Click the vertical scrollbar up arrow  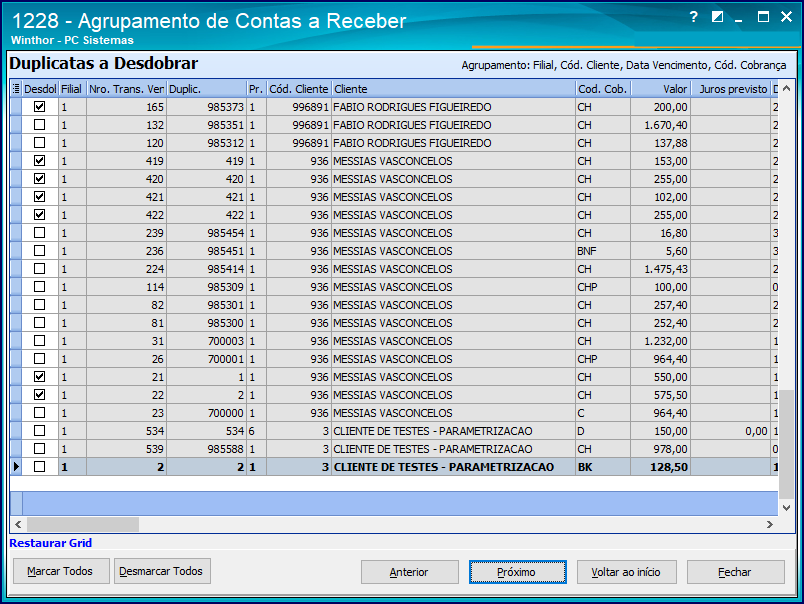click(787, 89)
